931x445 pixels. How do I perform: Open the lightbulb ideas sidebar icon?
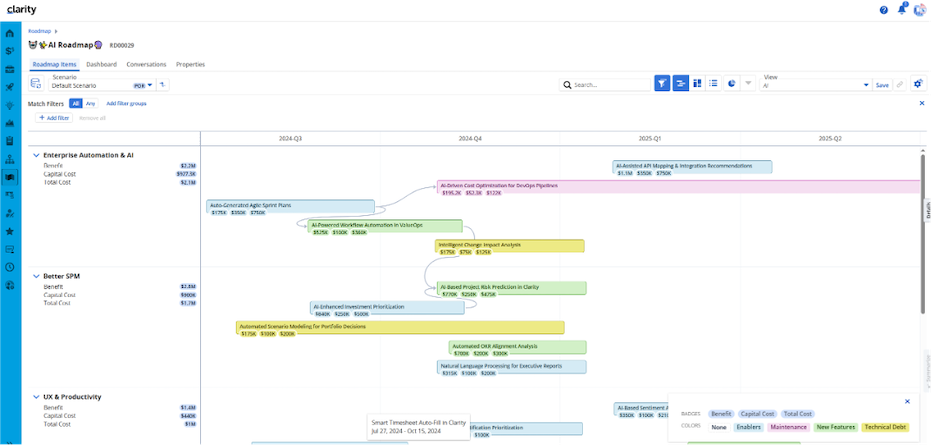click(10, 105)
